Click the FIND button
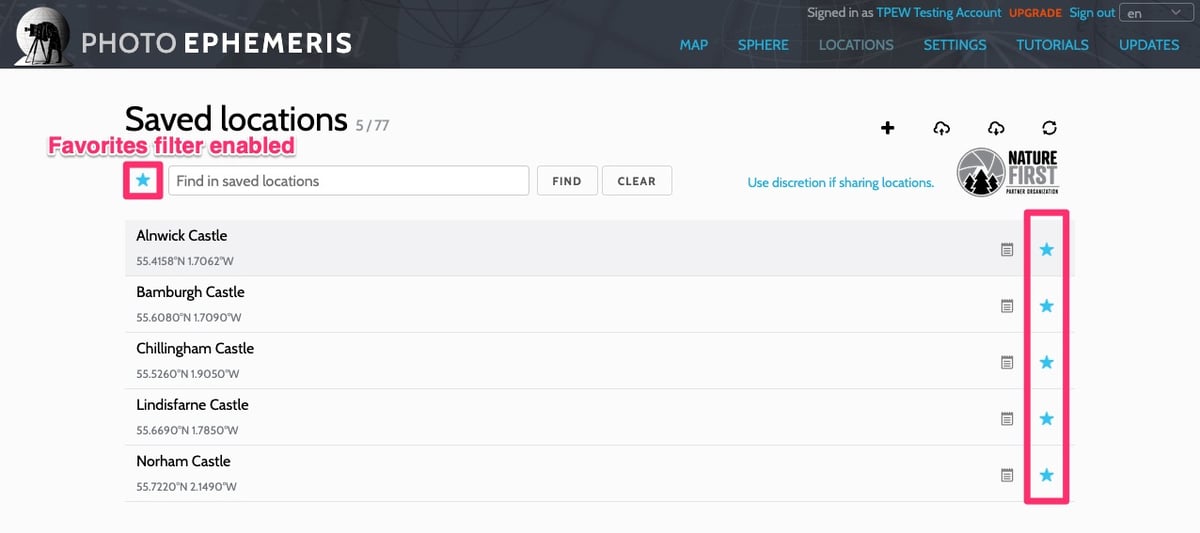The height and width of the screenshot is (533, 1200). 567,181
